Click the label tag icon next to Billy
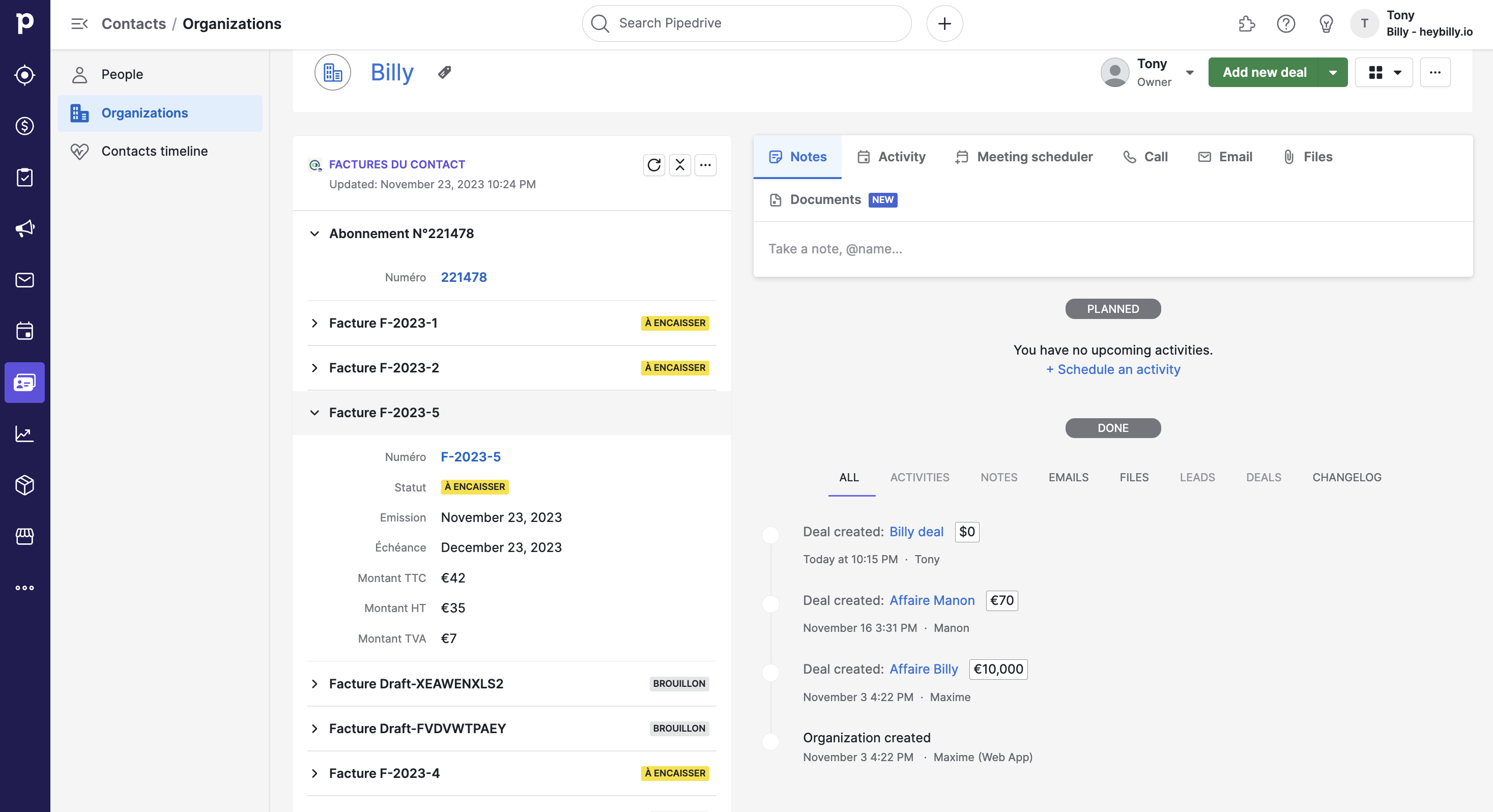Viewport: 1493px width, 812px height. (x=445, y=72)
